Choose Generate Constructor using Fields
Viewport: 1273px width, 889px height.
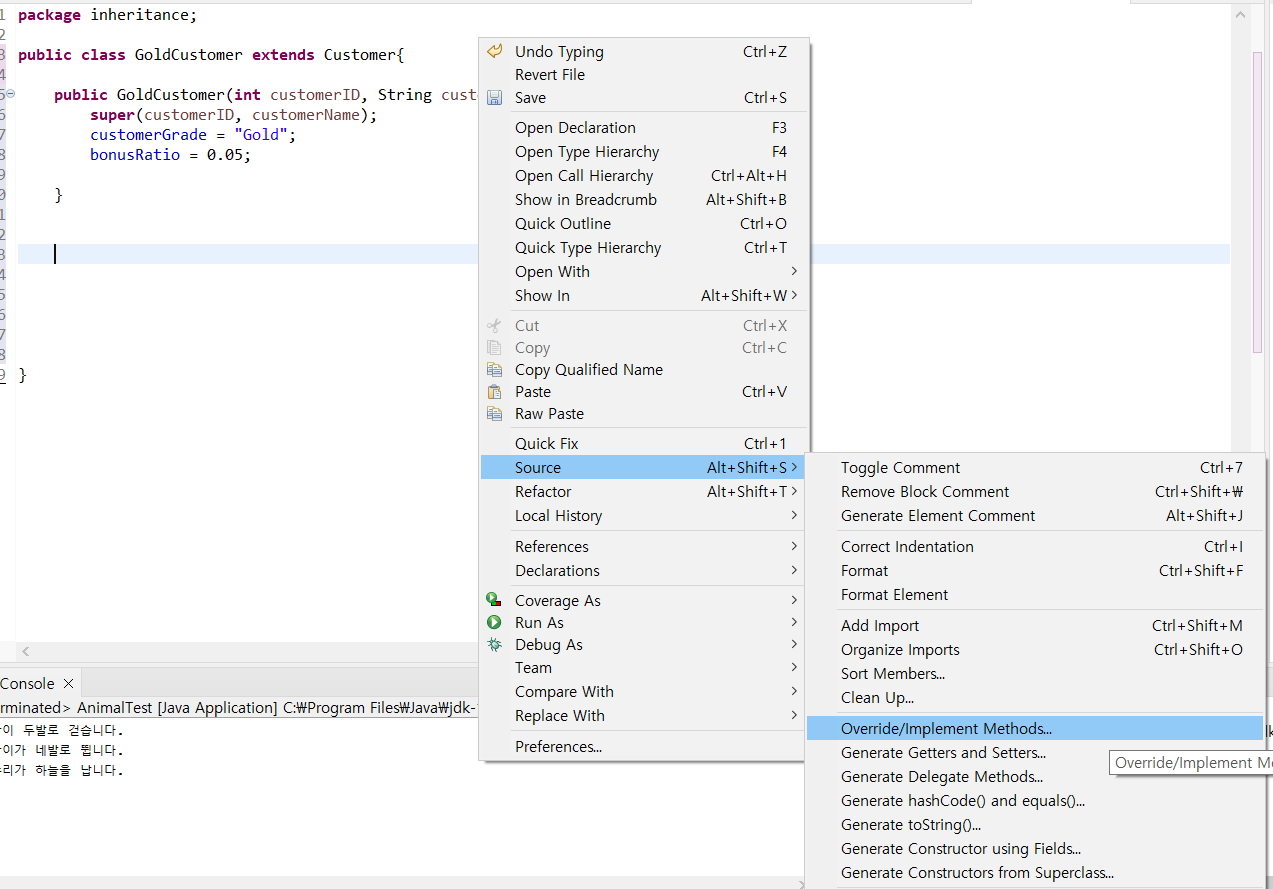coord(1035,849)
